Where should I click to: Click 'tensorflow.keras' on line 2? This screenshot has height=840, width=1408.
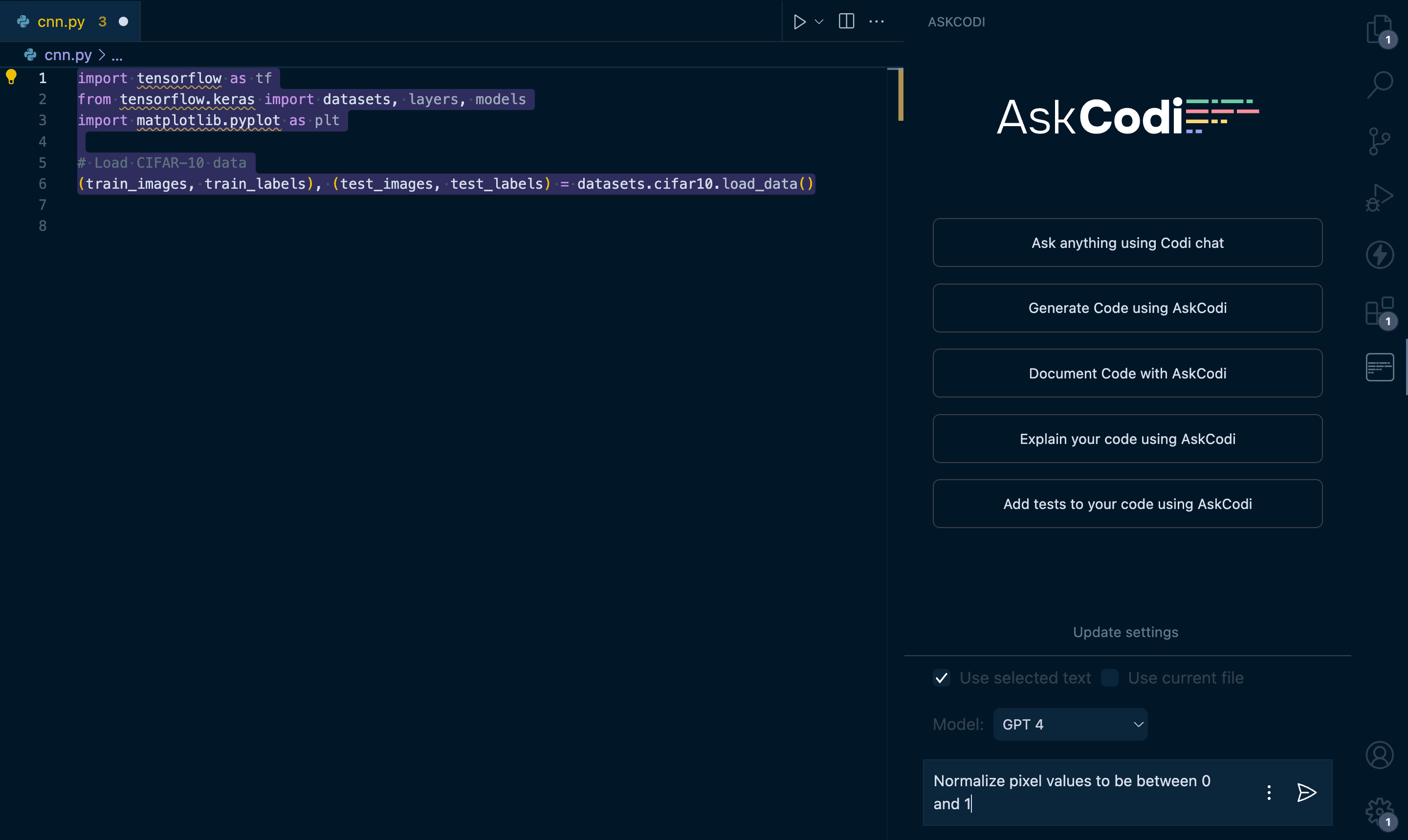point(187,100)
